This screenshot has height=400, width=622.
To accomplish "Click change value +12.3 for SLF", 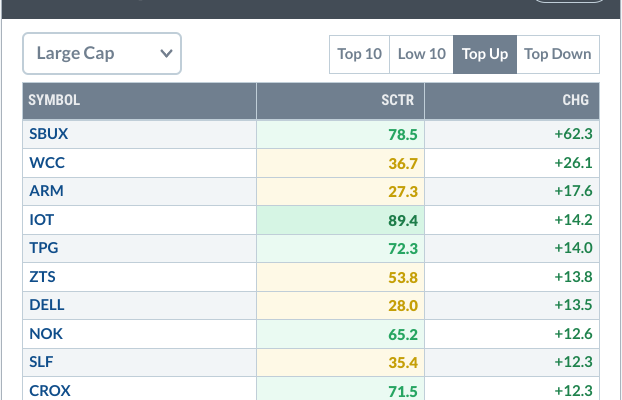I will 573,362.
